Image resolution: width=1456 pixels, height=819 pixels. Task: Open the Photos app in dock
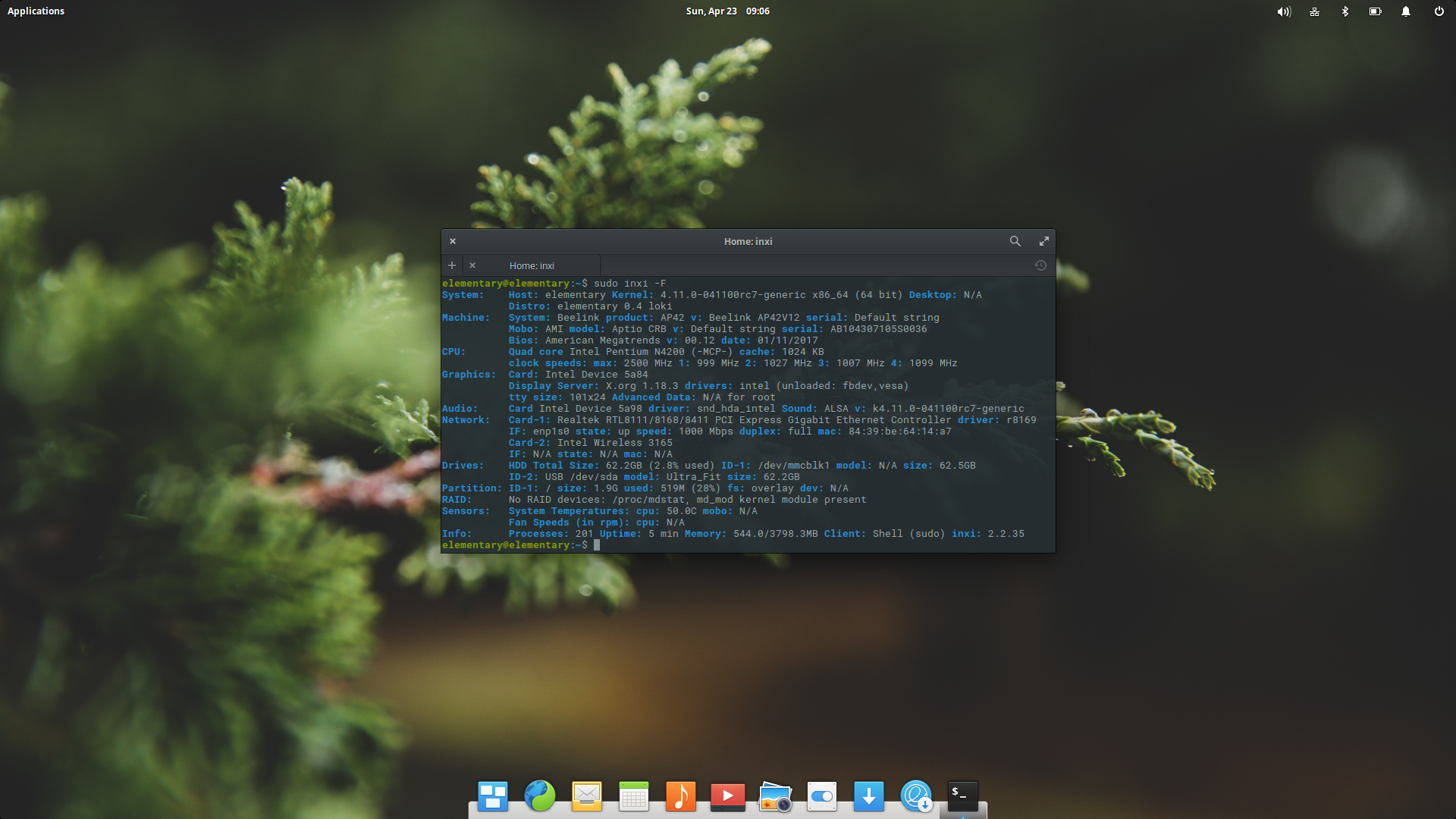pyautogui.click(x=775, y=796)
